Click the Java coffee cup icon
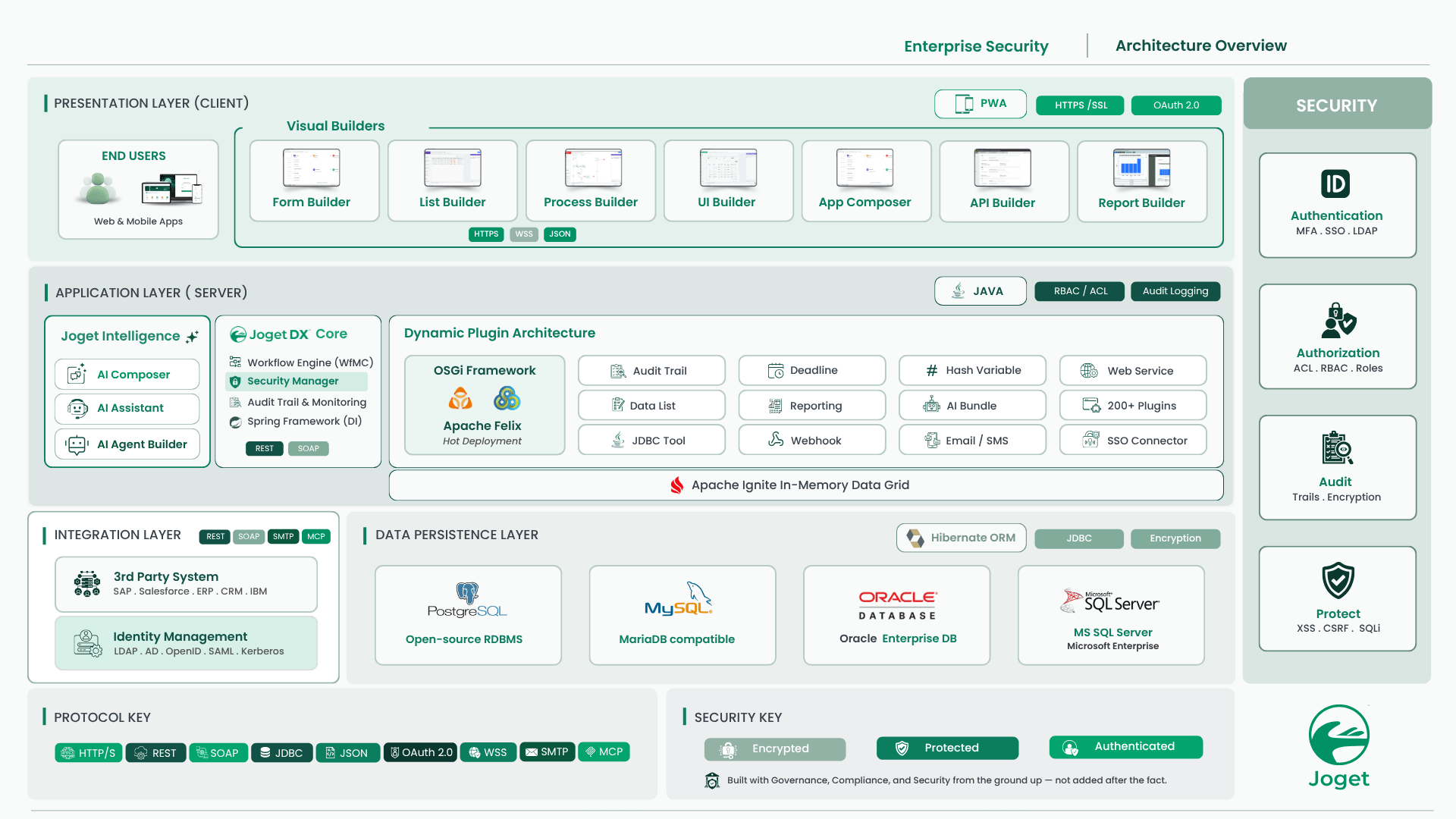1456x819 pixels. [959, 290]
